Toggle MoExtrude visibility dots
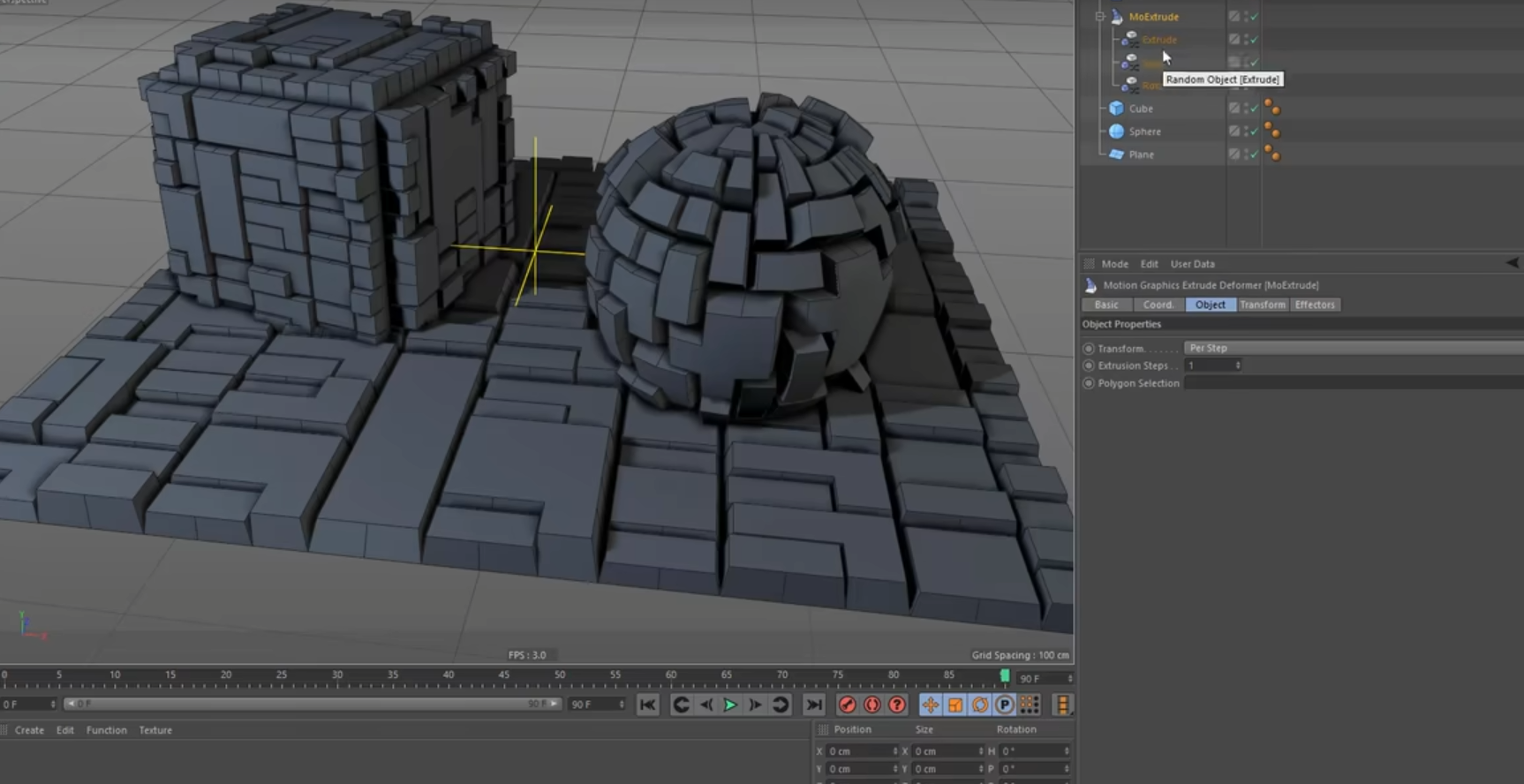This screenshot has height=784, width=1524. (1245, 17)
